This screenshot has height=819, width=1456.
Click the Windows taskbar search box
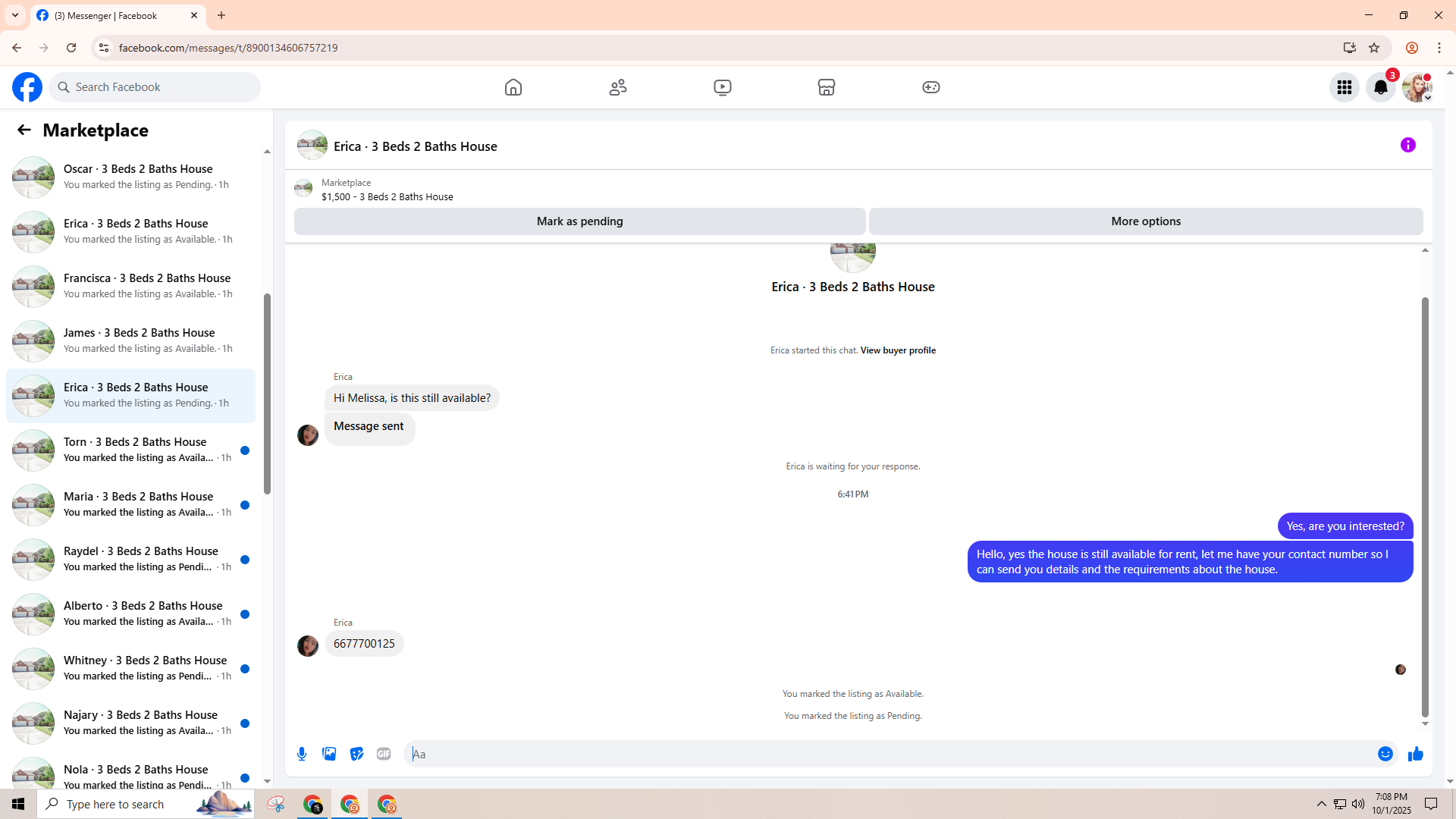146,804
